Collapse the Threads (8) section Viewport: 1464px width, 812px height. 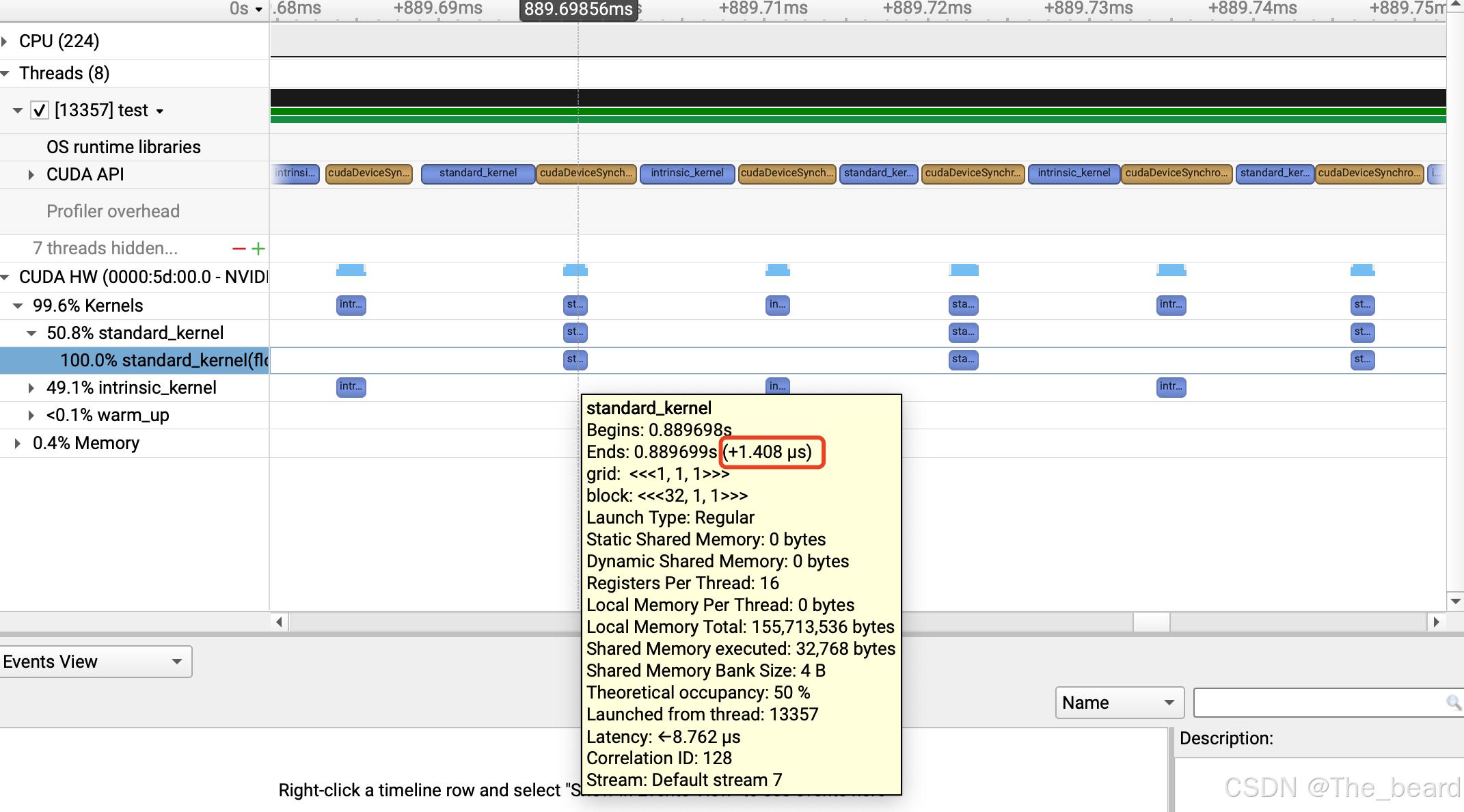[x=5, y=73]
